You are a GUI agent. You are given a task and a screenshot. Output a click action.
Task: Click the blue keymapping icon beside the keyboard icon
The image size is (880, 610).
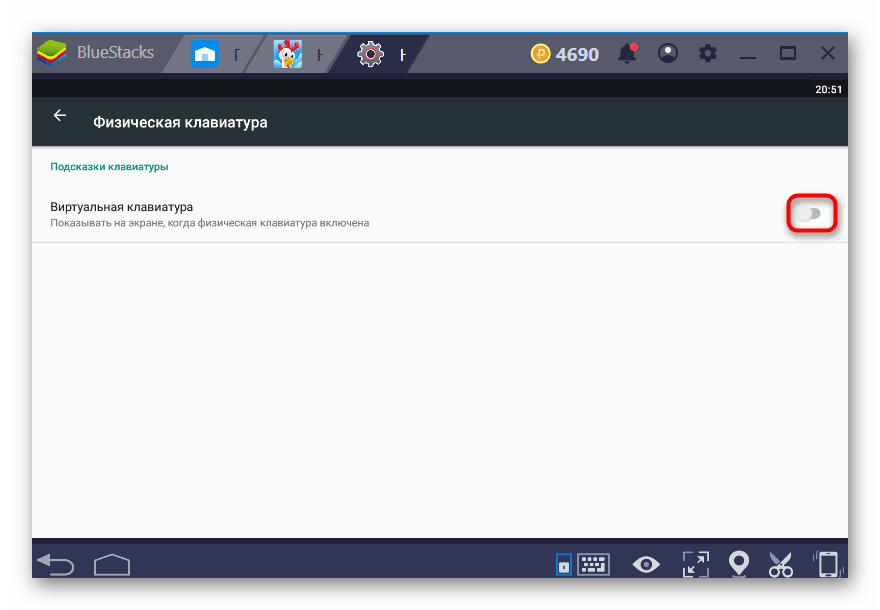pos(563,565)
